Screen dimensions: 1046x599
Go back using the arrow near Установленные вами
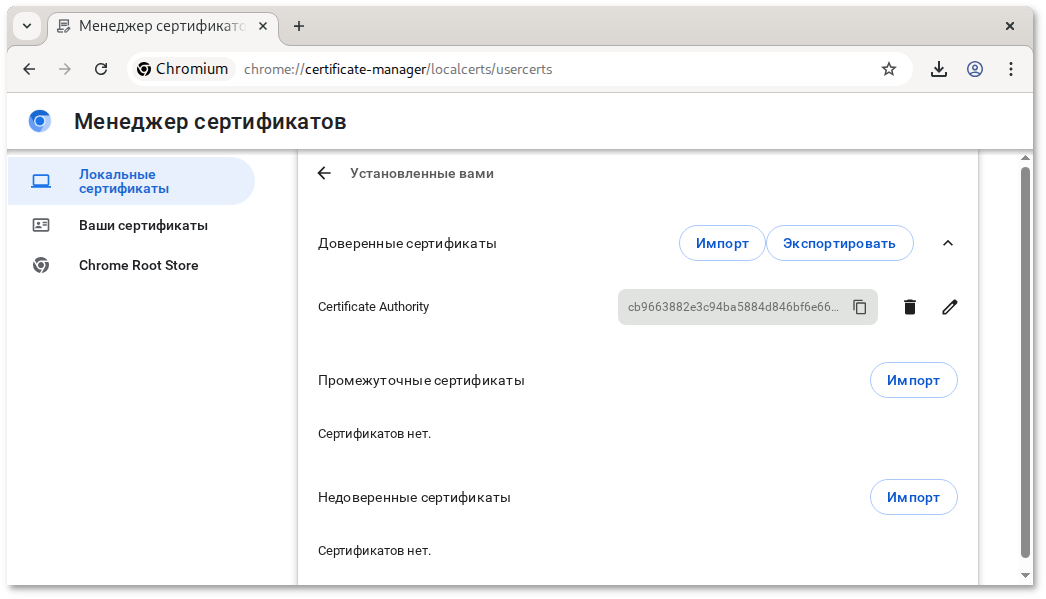[324, 173]
